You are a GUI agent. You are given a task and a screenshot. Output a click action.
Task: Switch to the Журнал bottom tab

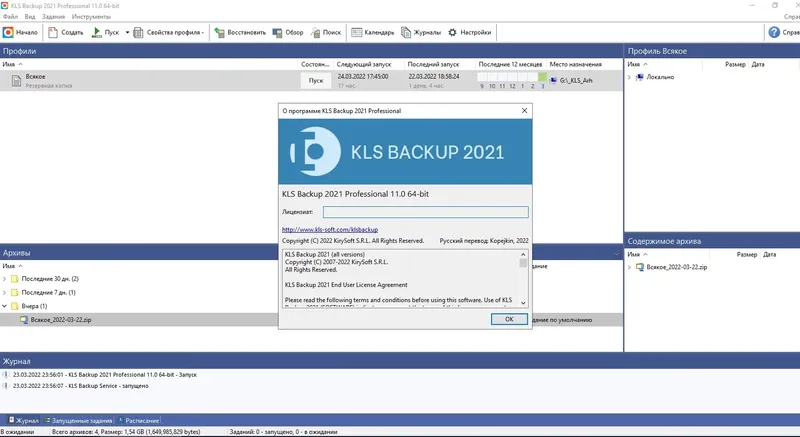[x=23, y=421]
